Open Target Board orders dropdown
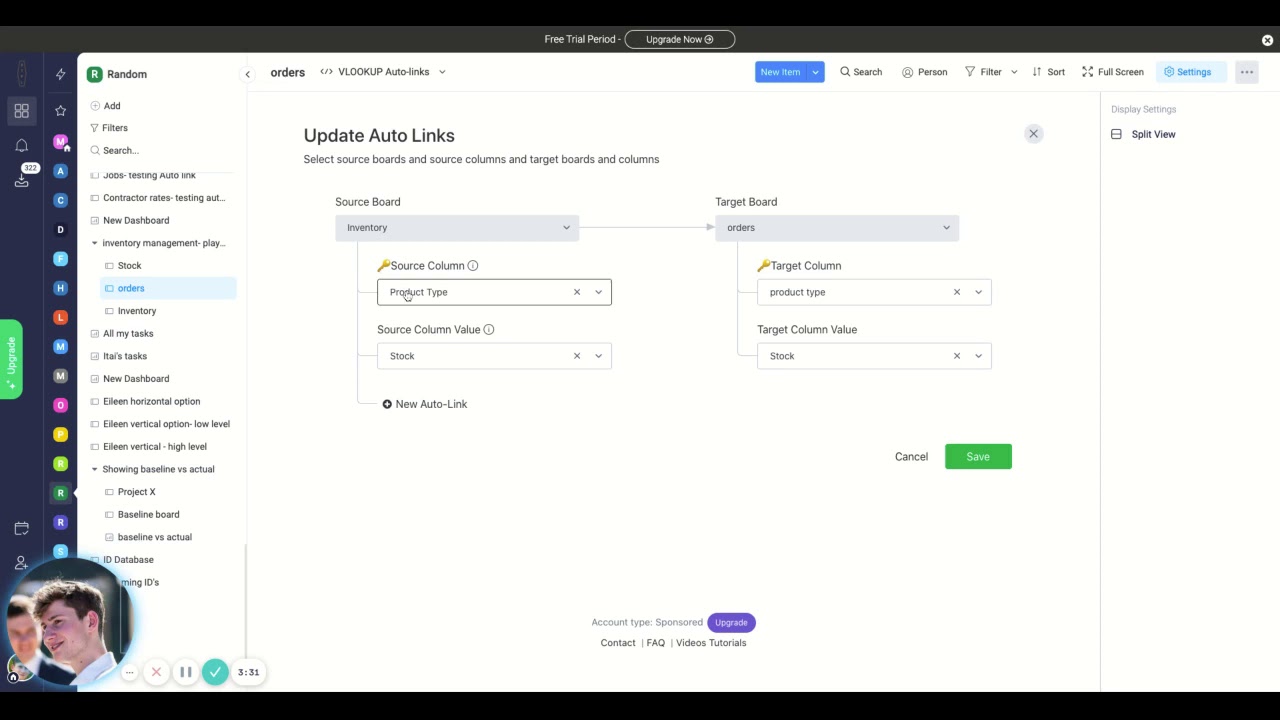Viewport: 1280px width, 720px height. (837, 228)
